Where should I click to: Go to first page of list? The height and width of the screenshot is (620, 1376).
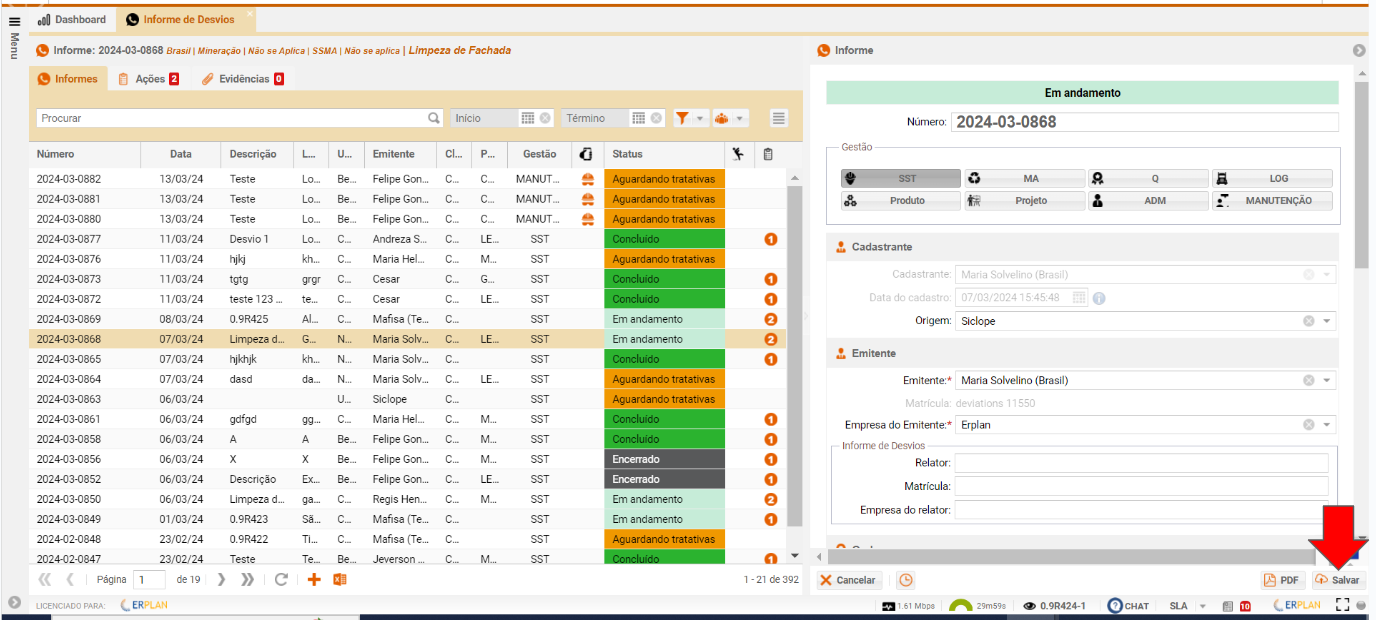(44, 579)
